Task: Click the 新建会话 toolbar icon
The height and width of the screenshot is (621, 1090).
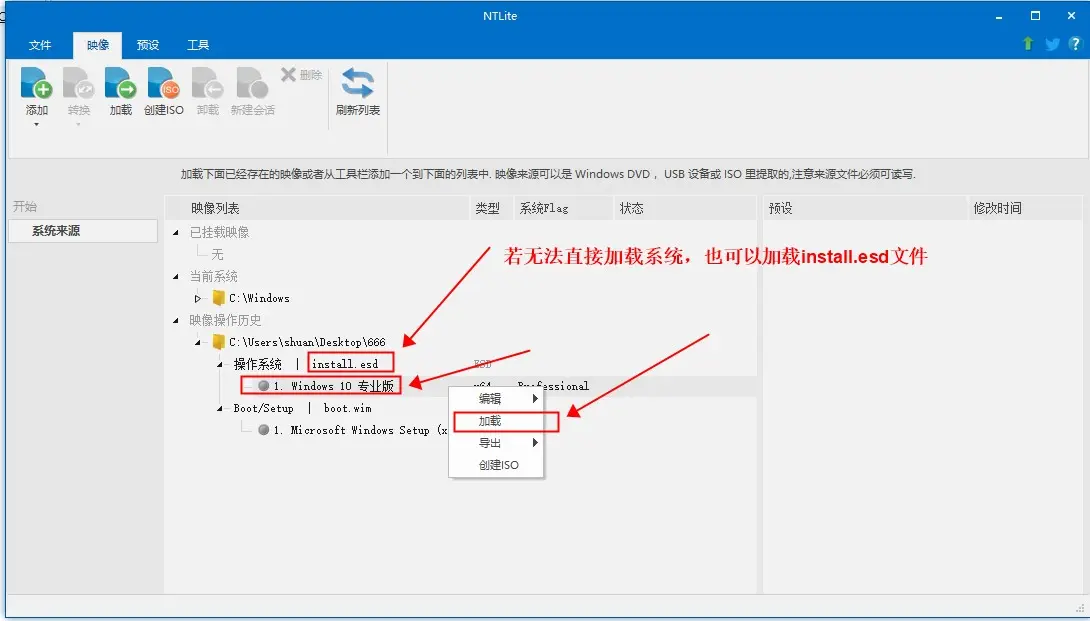Action: (x=252, y=83)
